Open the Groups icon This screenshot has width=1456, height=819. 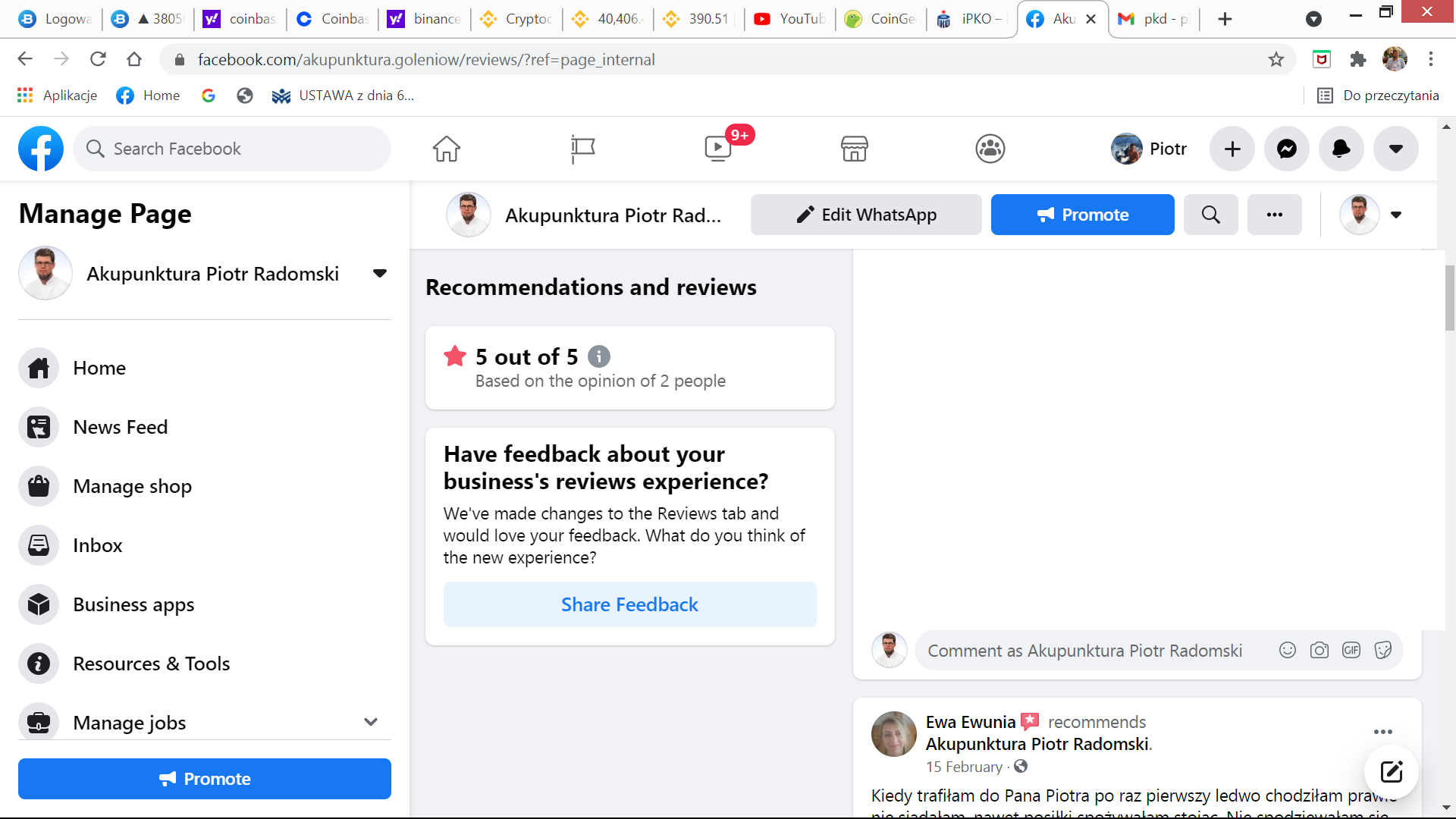990,149
